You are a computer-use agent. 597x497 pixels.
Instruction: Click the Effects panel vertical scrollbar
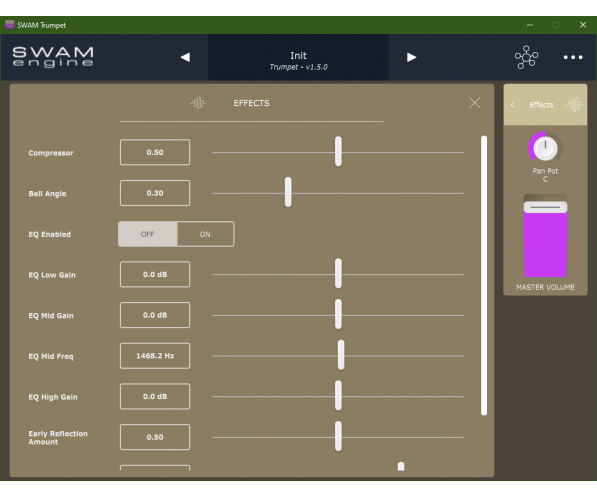(484, 275)
